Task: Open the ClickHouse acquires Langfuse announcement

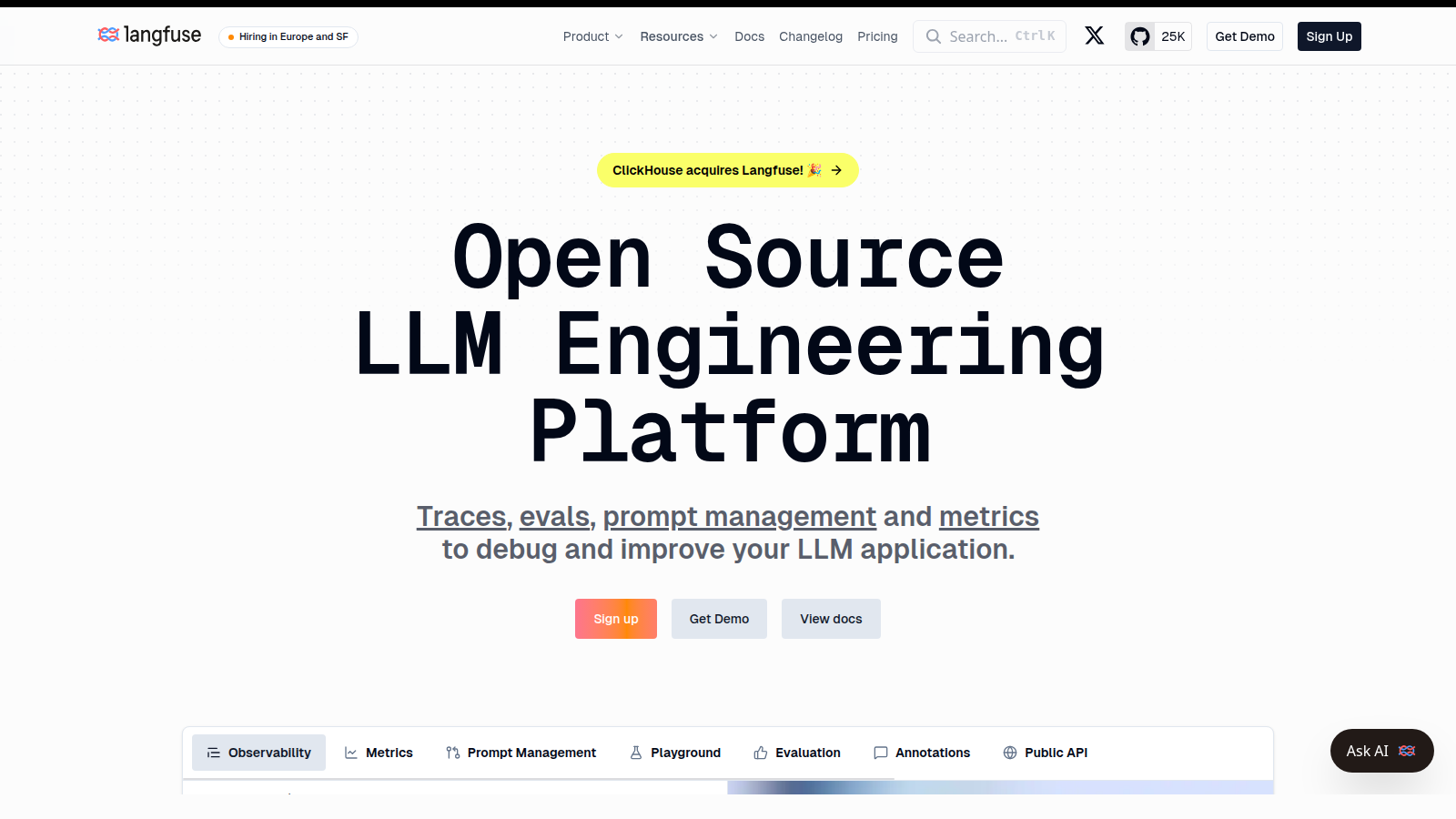Action: (x=728, y=170)
